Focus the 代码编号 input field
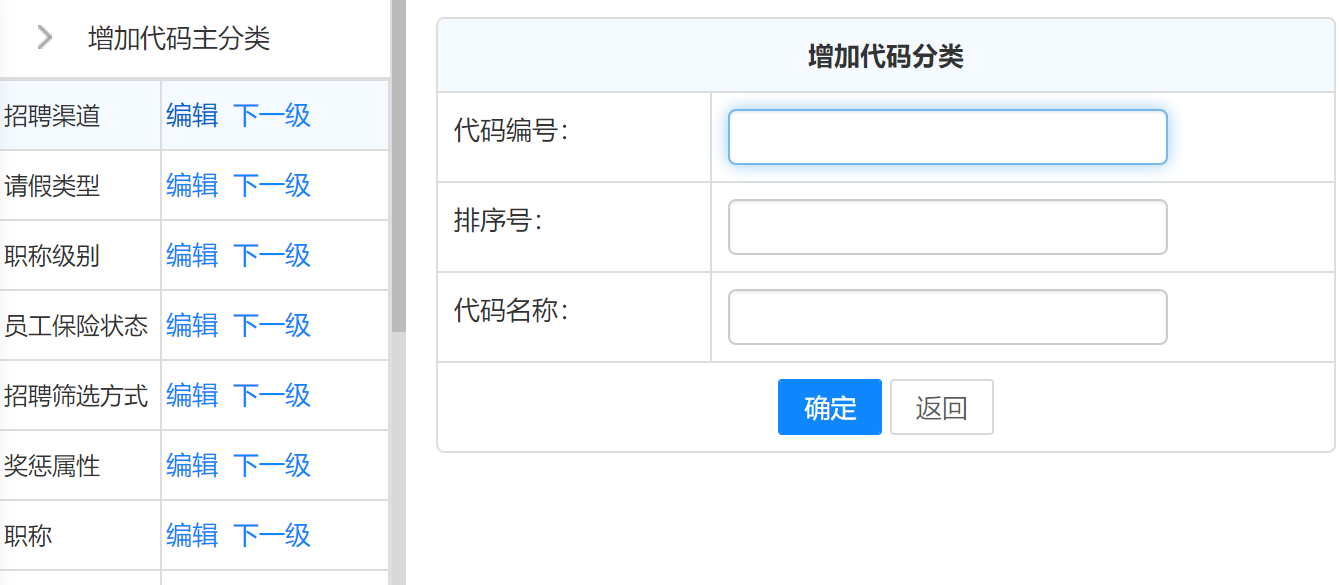 click(947, 137)
